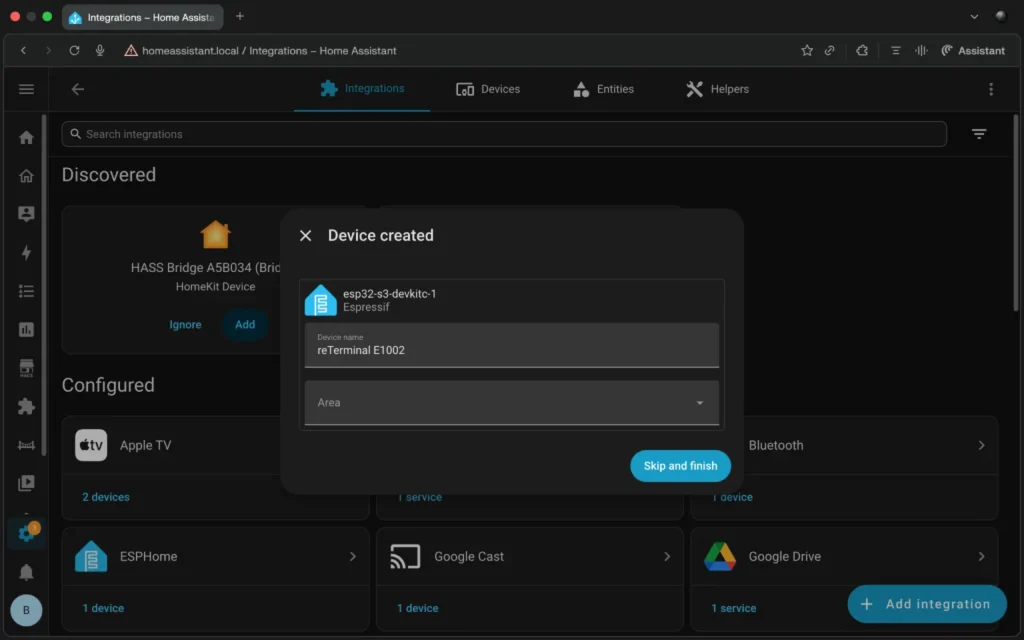Open user profile avatar B

(x=26, y=610)
